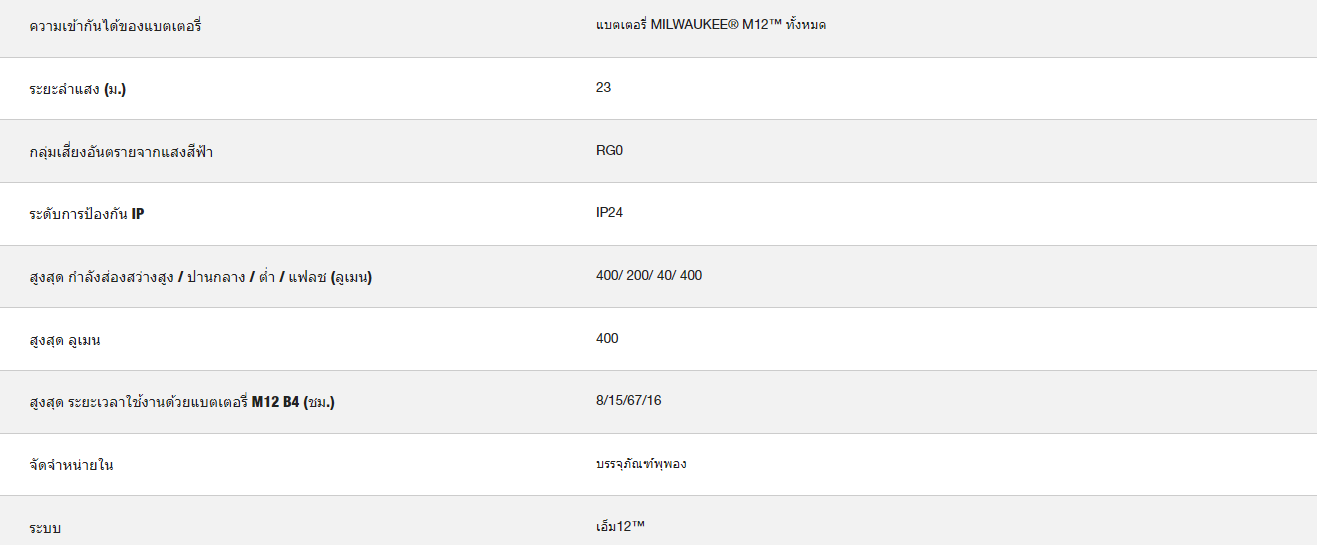Click the ระยะลำแสง (ม.) label
The width and height of the screenshot is (1317, 545).
[78, 89]
